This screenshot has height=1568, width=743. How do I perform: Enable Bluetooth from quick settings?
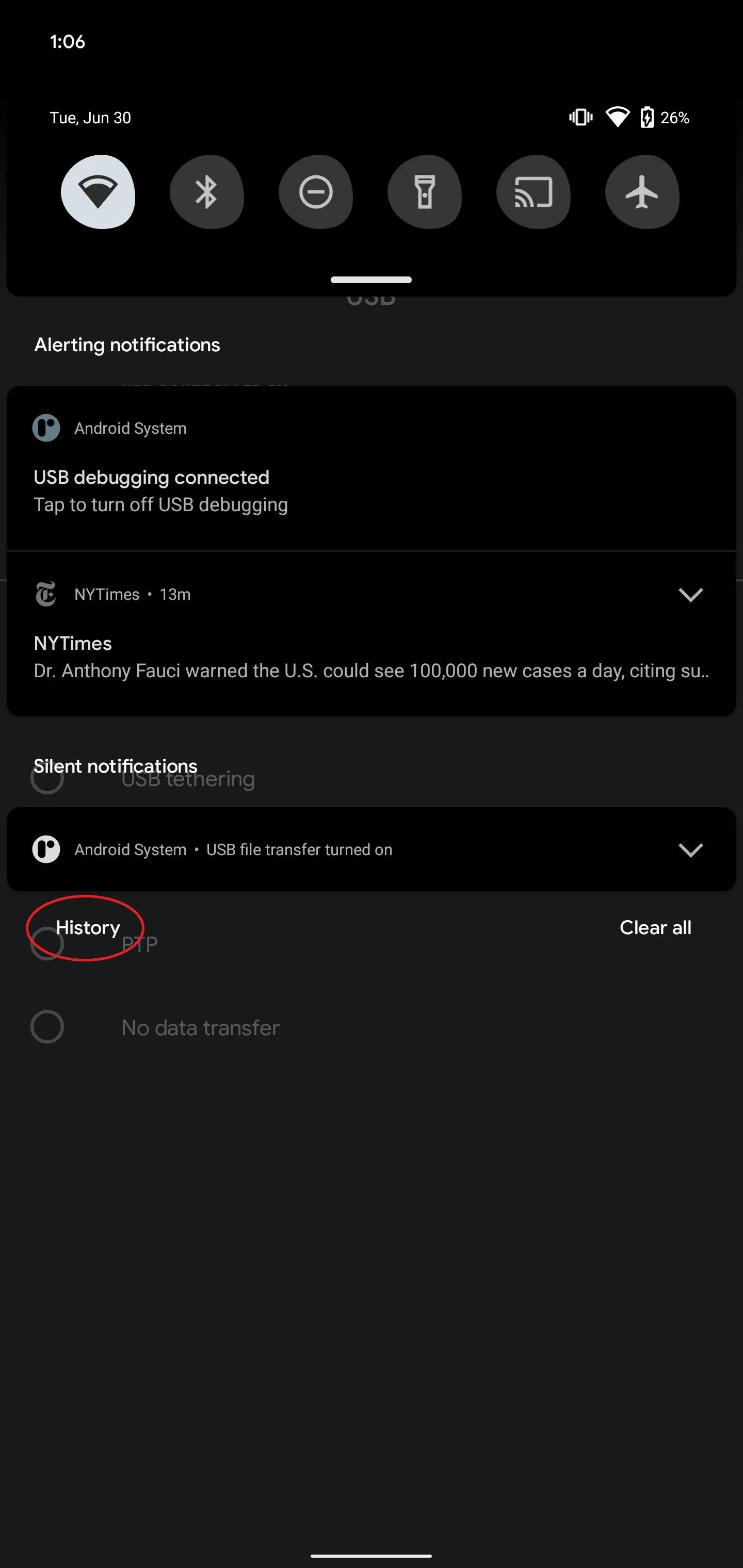206,192
